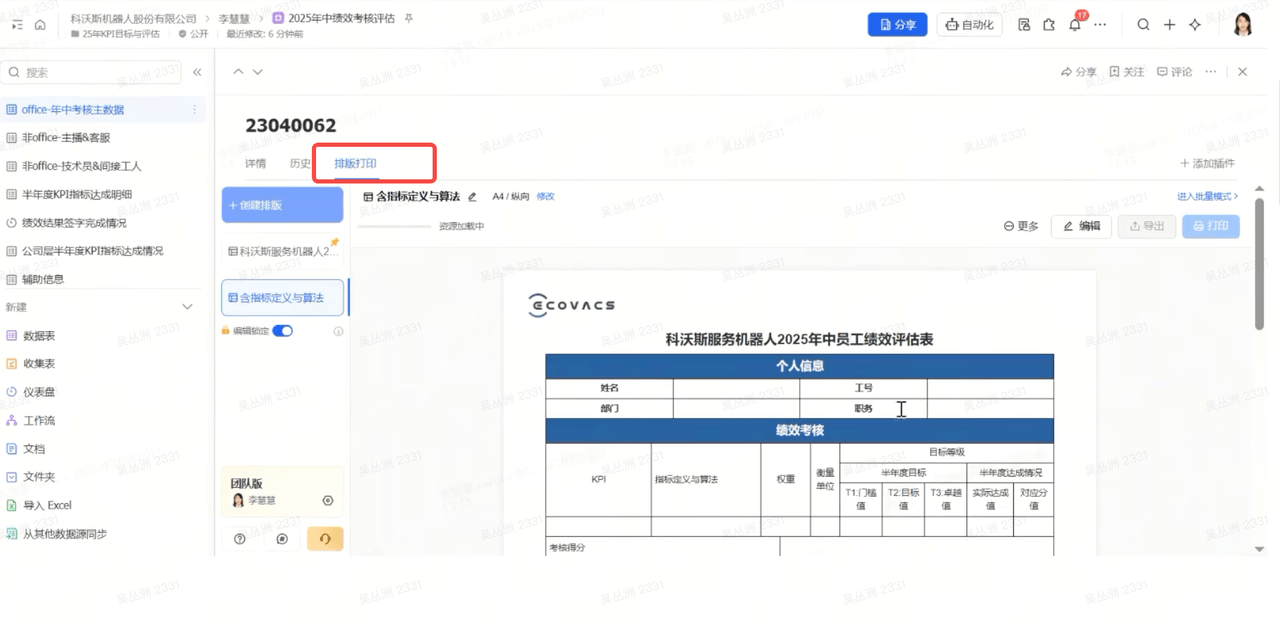Open the 自动化 button
Screen dimensions: 1280x626
point(969,25)
